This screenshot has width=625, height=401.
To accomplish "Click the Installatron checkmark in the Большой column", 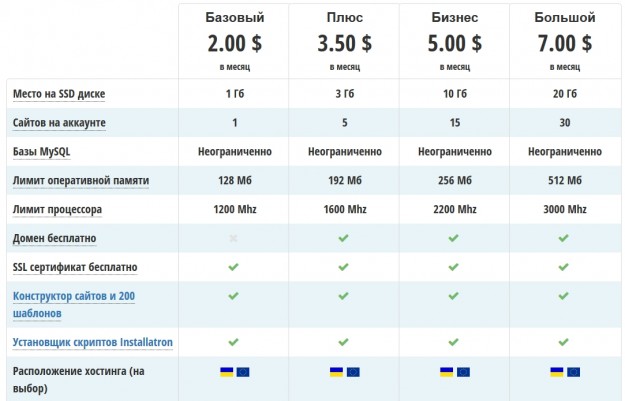I will click(564, 342).
